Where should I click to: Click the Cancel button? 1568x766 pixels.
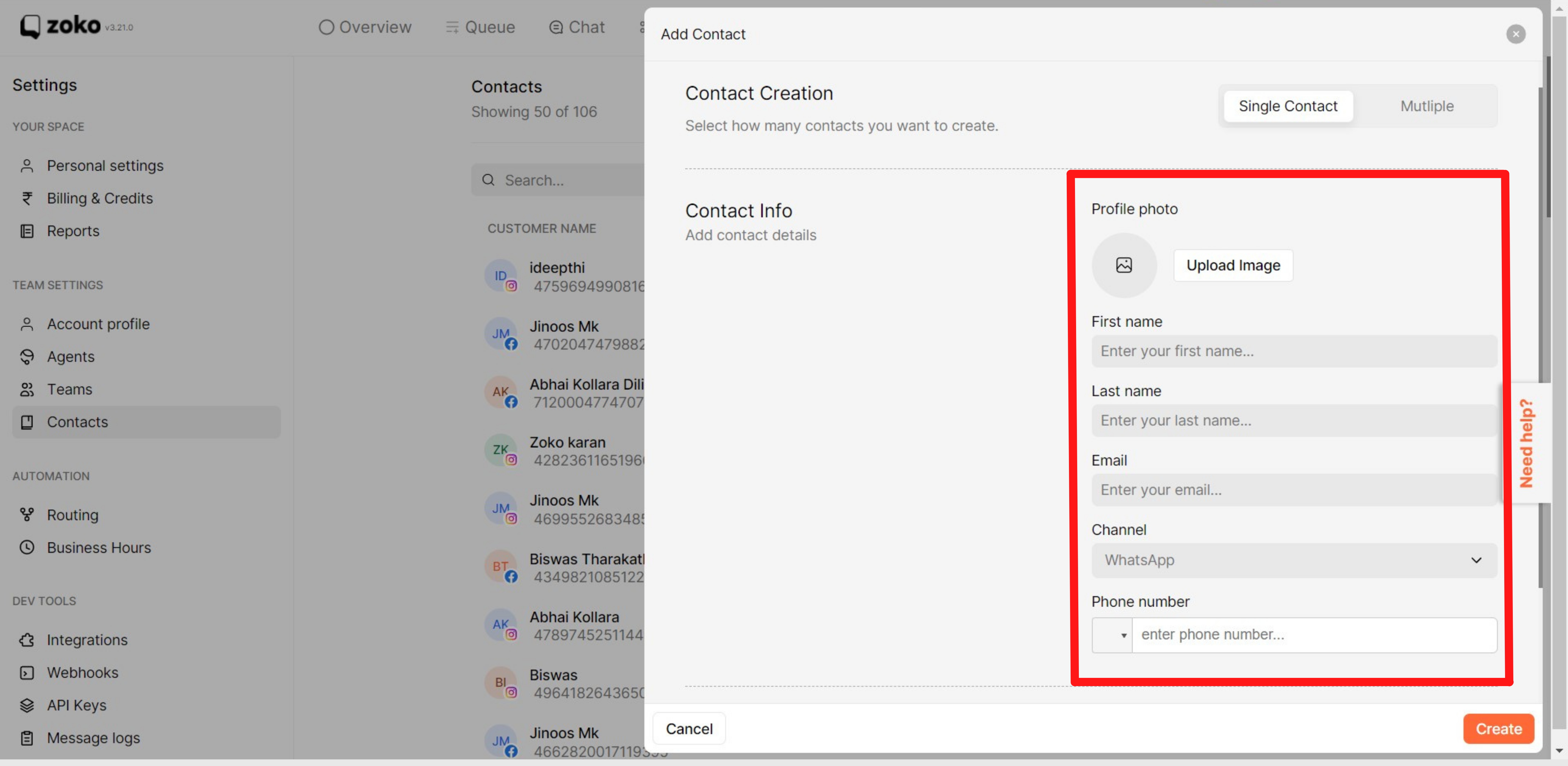pyautogui.click(x=689, y=729)
